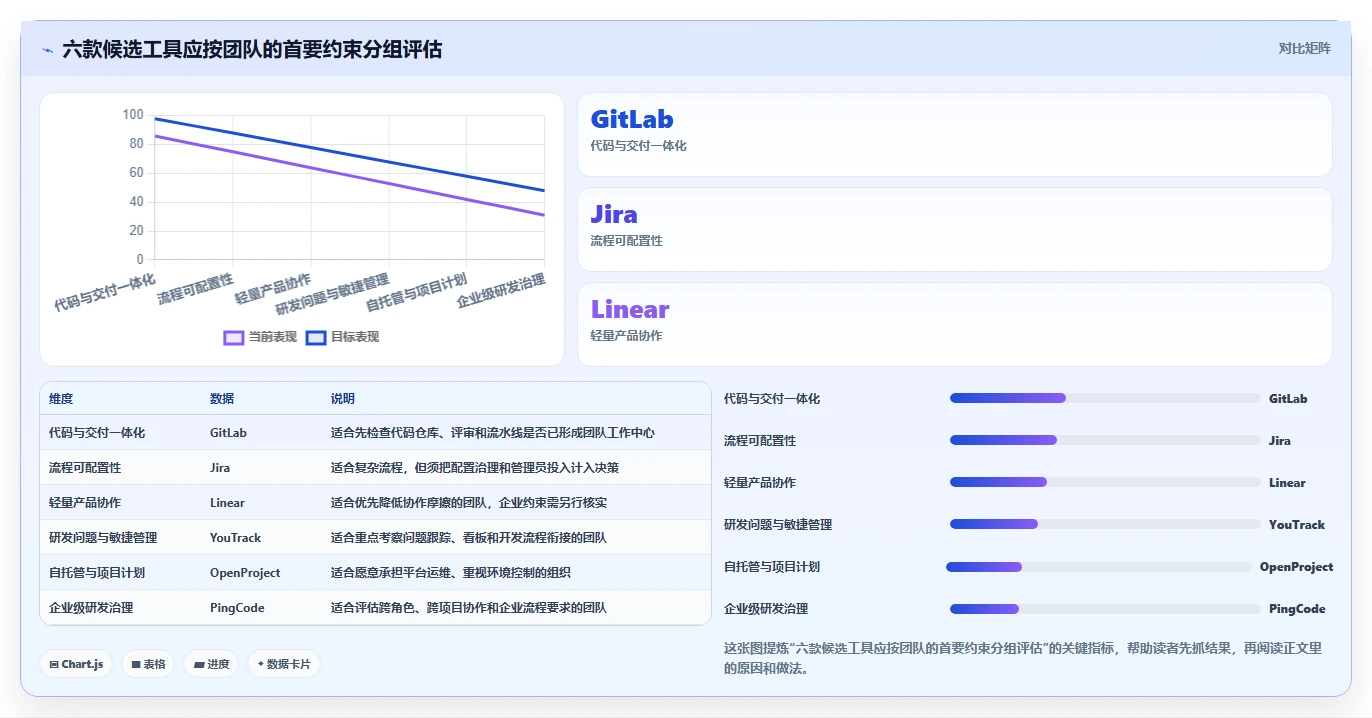Click the lightning icon beside the title
This screenshot has width=1372, height=718.
pos(47,50)
